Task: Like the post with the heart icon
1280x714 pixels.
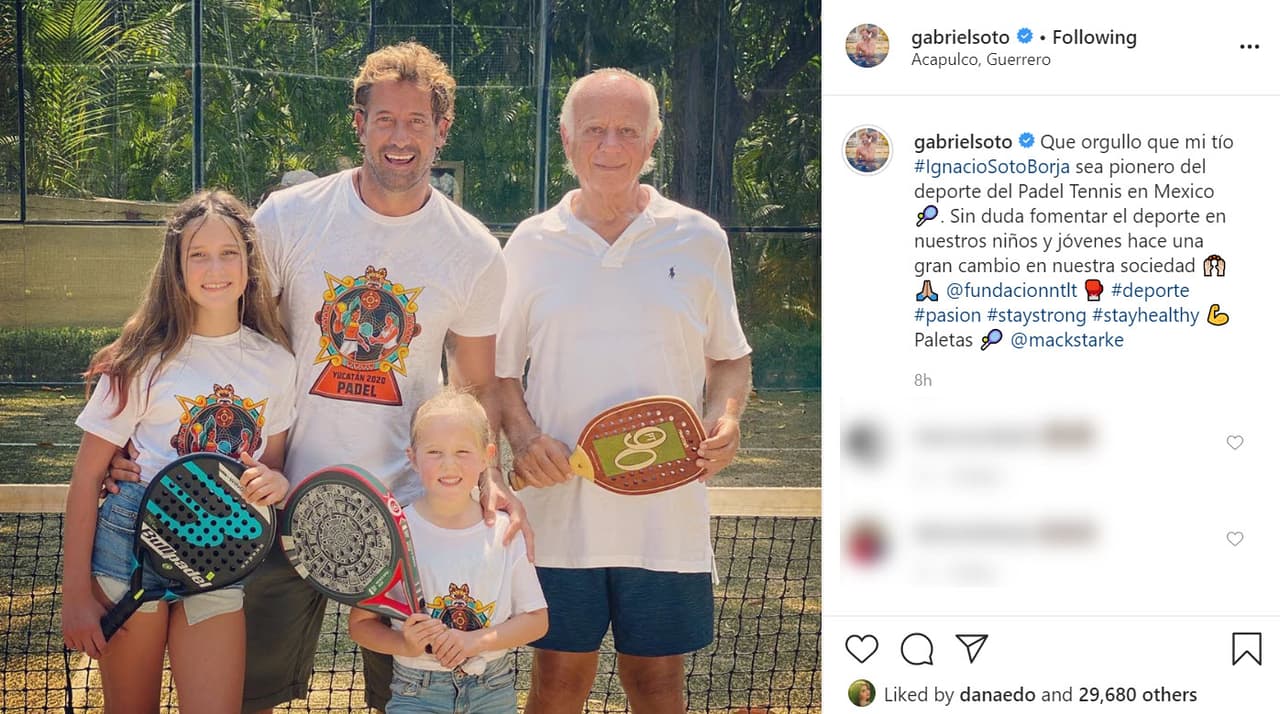Action: point(861,649)
